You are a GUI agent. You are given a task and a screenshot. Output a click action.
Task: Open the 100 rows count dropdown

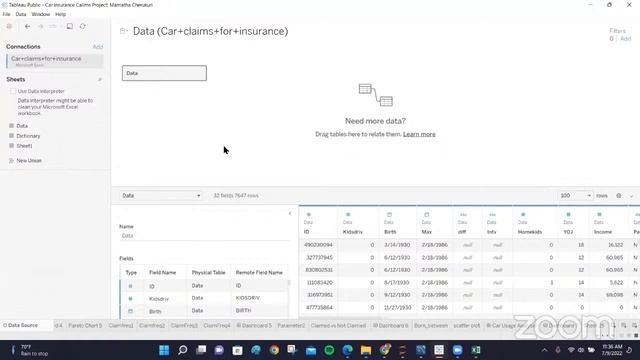click(x=575, y=196)
